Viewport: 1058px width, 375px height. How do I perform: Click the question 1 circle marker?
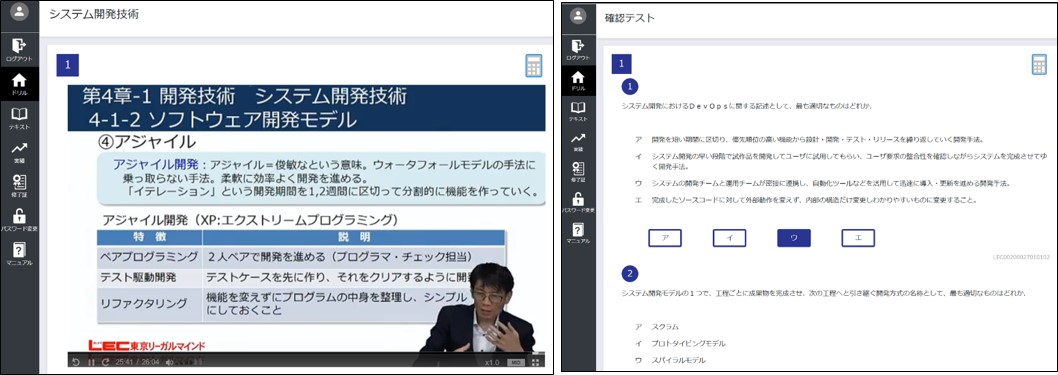tap(629, 87)
